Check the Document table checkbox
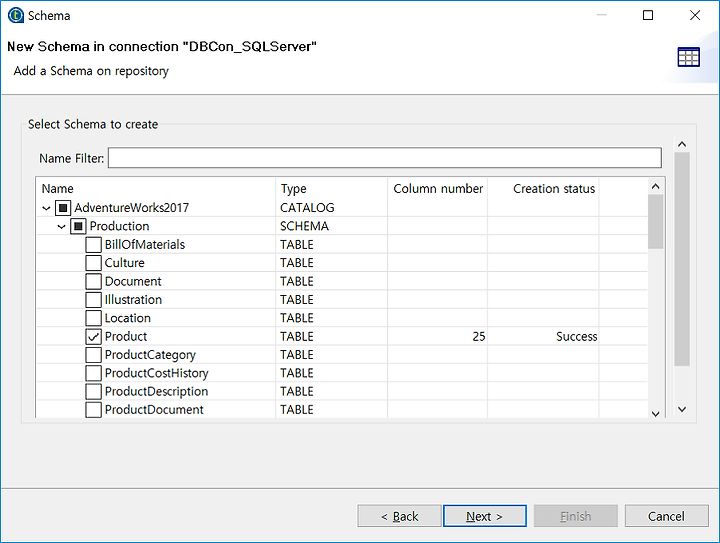720x543 pixels. click(x=93, y=281)
